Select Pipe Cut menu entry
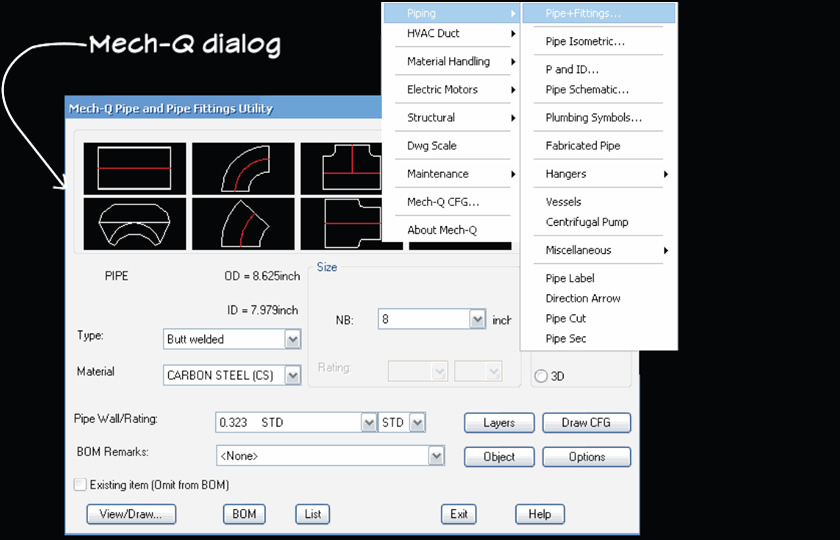Viewport: 840px width, 540px height. pos(599,318)
